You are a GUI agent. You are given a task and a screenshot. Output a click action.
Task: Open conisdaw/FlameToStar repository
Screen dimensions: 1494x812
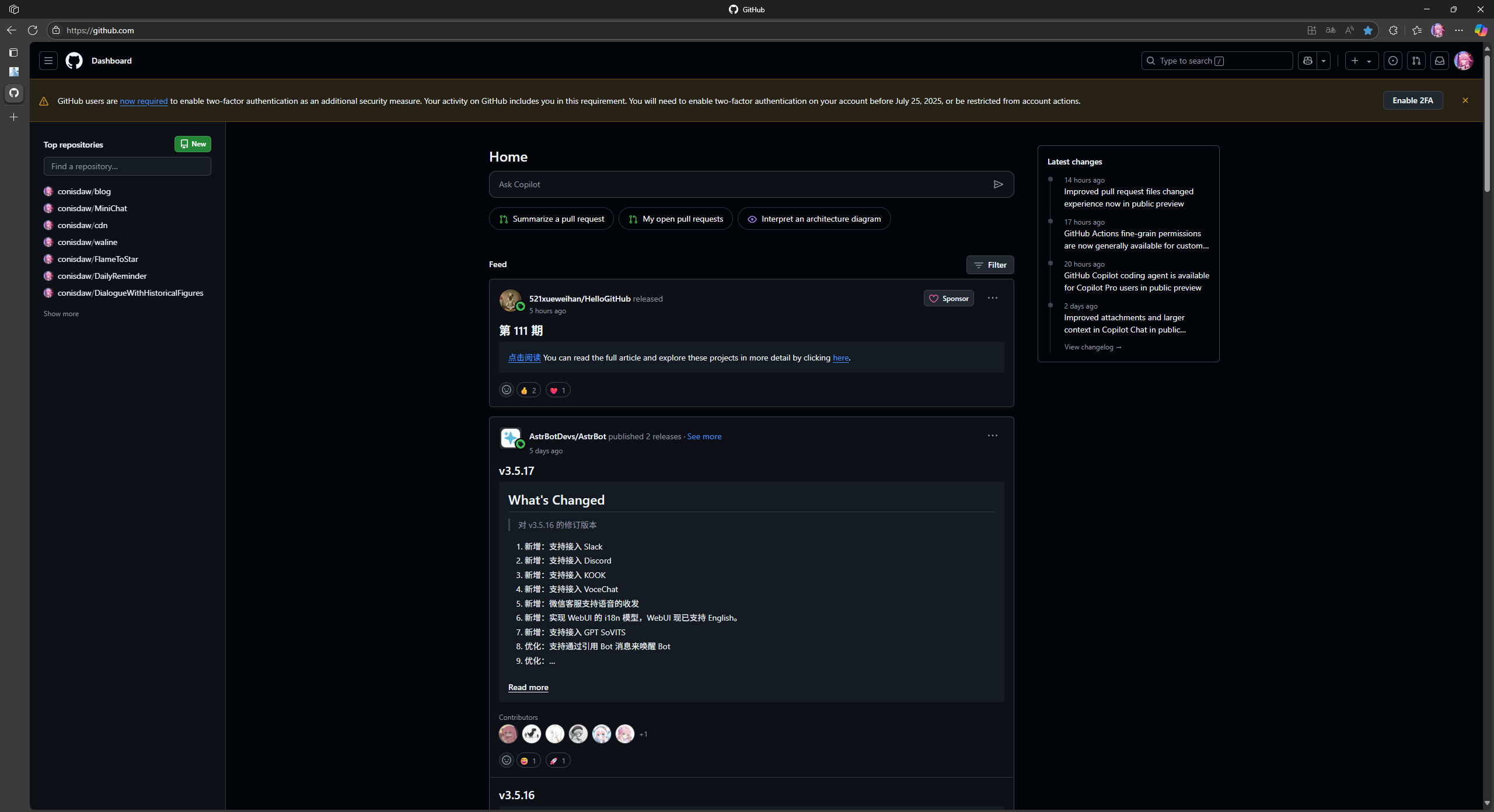[98, 259]
